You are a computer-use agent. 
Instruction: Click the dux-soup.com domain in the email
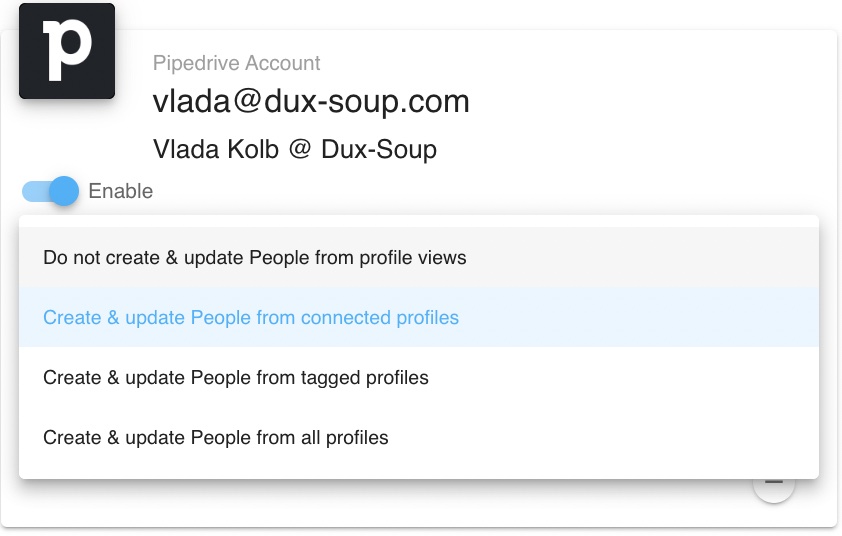tap(367, 102)
